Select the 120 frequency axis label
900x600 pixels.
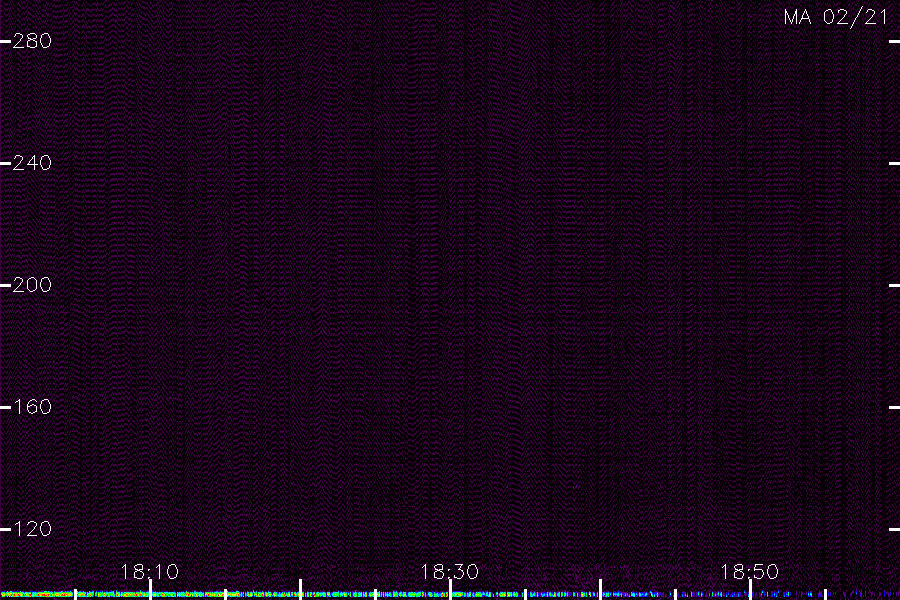pos(32,529)
